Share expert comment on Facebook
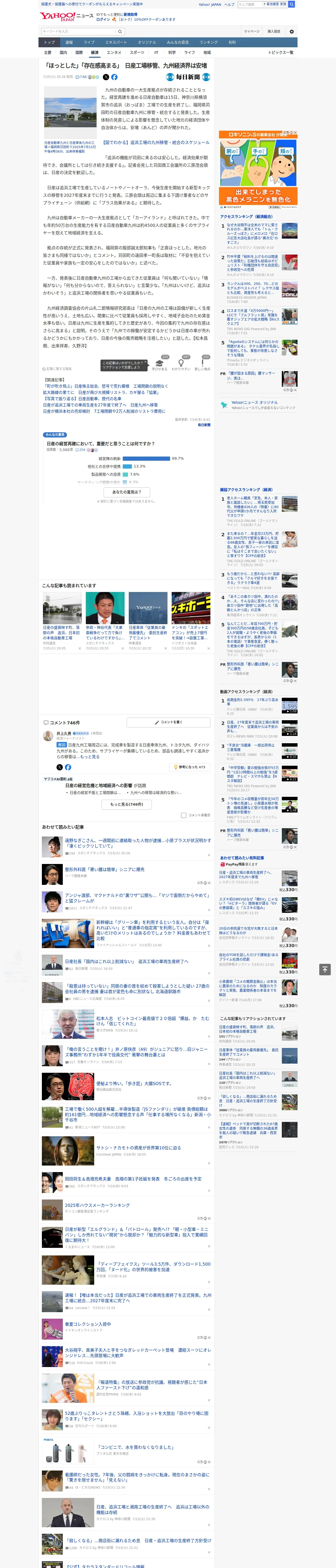Viewport: 336px width, 1568px height. point(68,767)
